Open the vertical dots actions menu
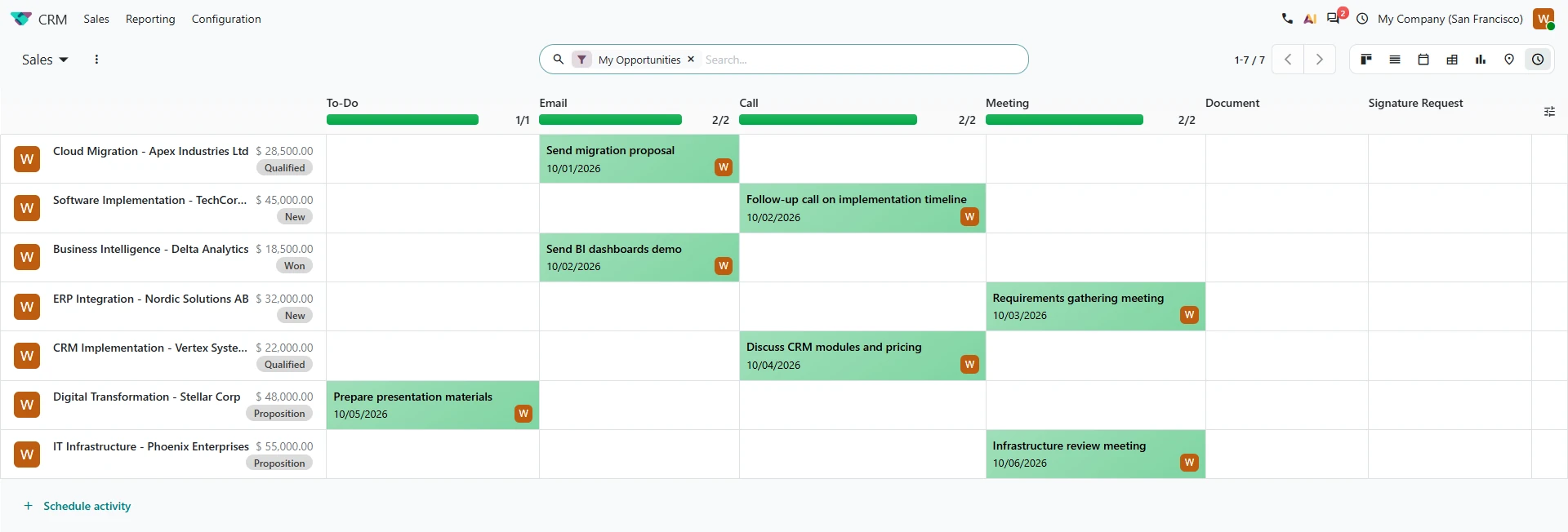This screenshot has width=1568, height=532. click(x=96, y=60)
